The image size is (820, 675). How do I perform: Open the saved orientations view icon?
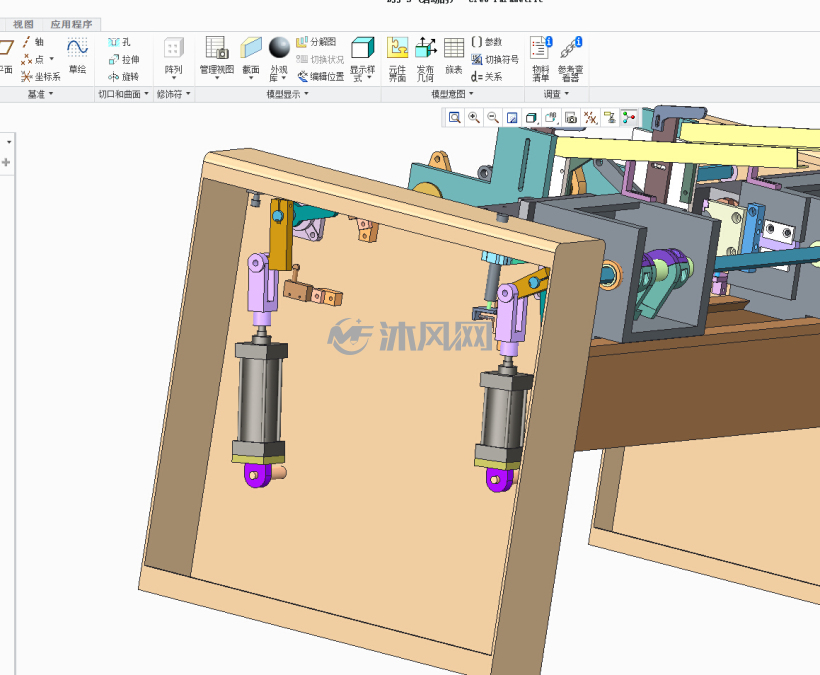click(551, 118)
